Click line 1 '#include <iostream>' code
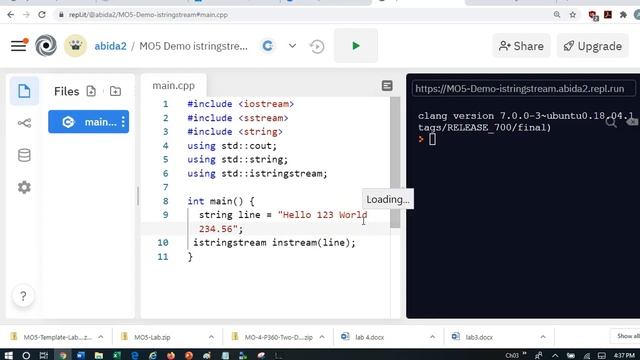This screenshot has width=640, height=360. pos(240,104)
